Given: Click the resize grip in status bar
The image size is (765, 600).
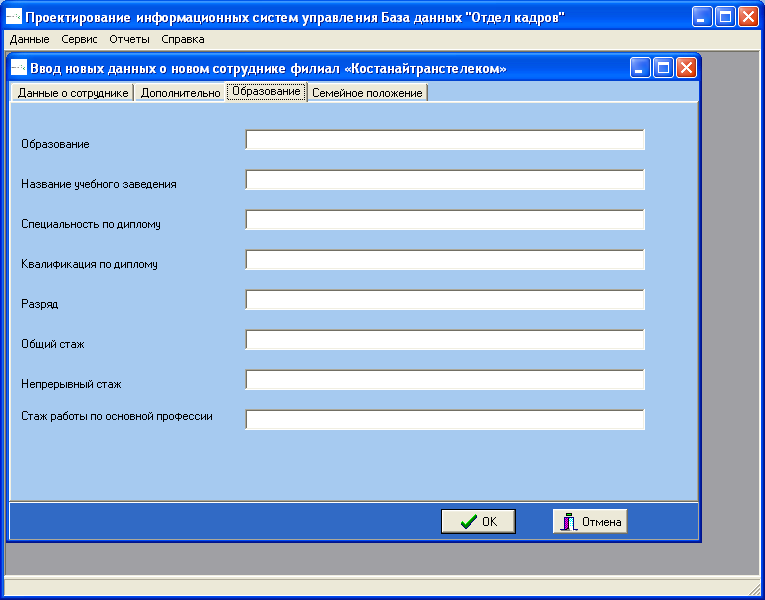Looking at the screenshot, I should point(754,589).
